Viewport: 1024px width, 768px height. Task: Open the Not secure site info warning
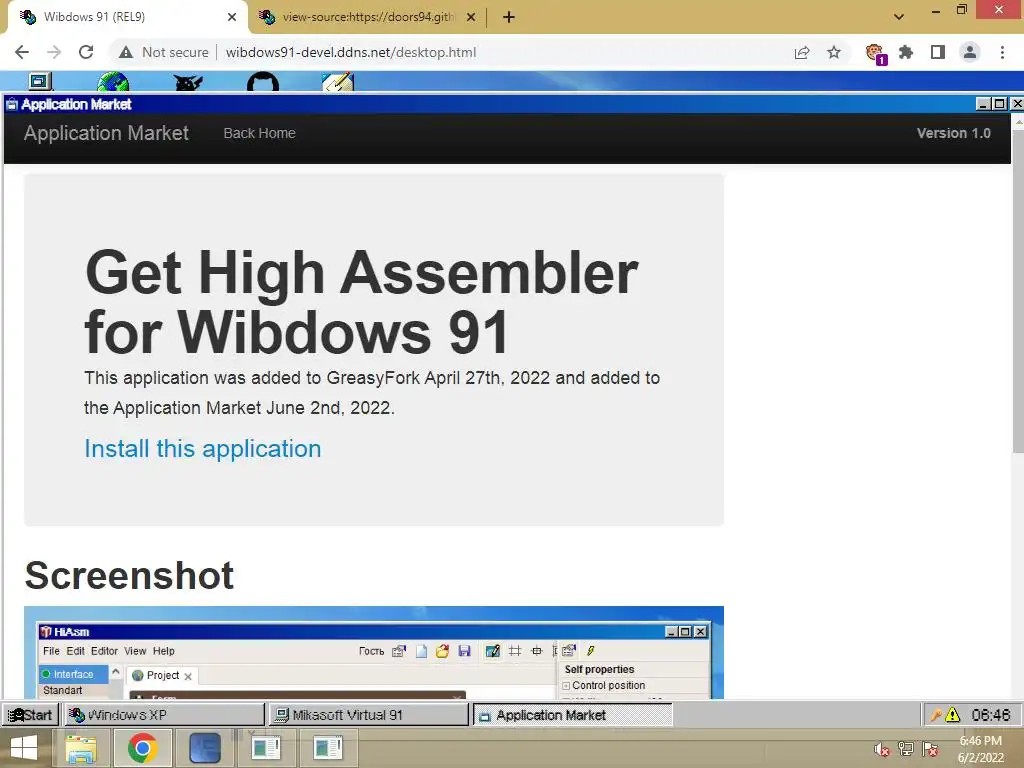pos(164,52)
